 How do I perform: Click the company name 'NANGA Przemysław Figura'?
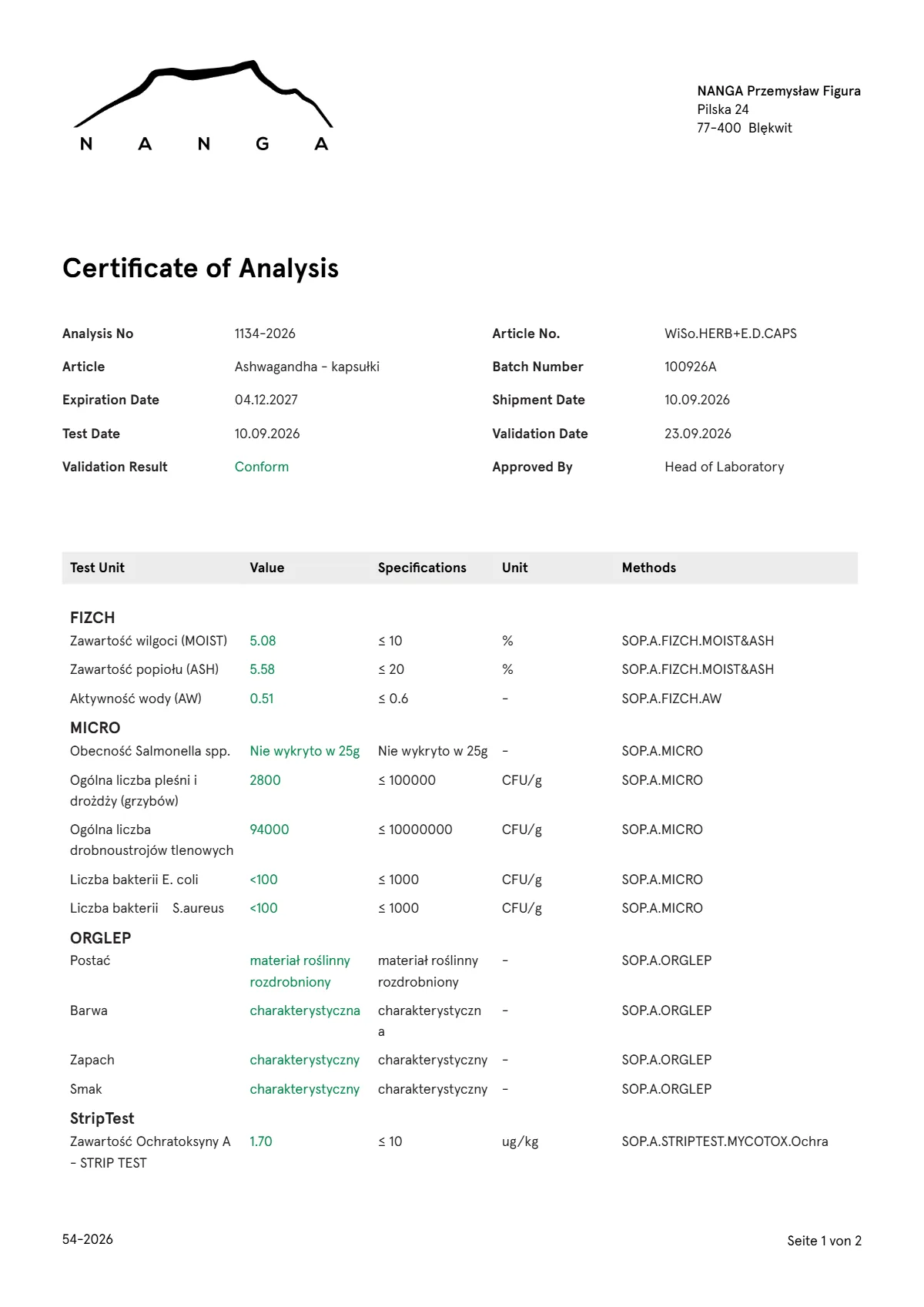[x=778, y=91]
